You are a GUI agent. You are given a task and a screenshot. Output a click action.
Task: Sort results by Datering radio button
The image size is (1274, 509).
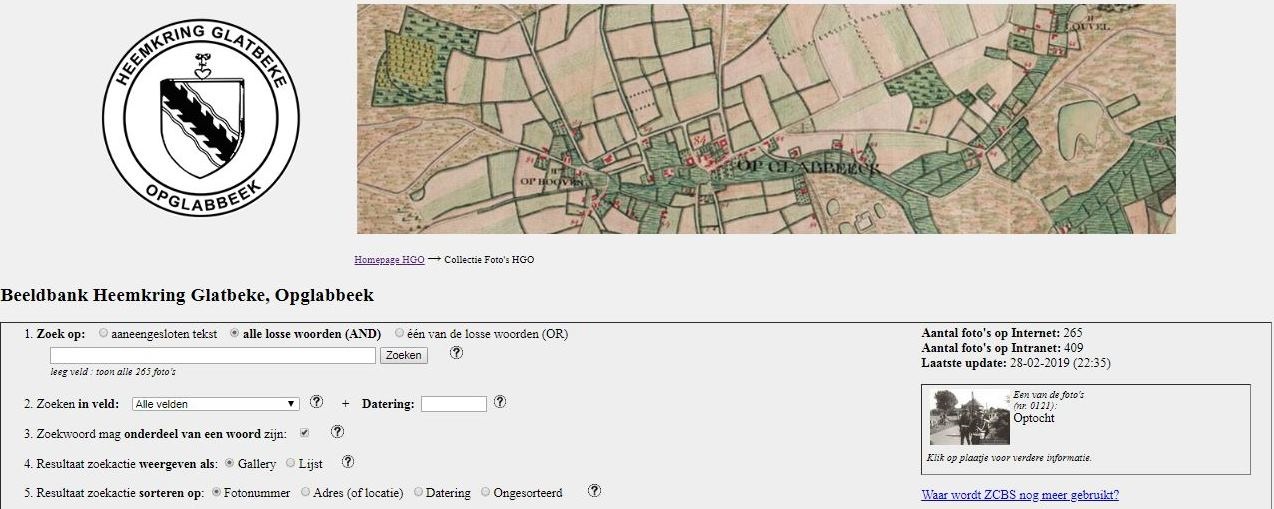pos(418,492)
